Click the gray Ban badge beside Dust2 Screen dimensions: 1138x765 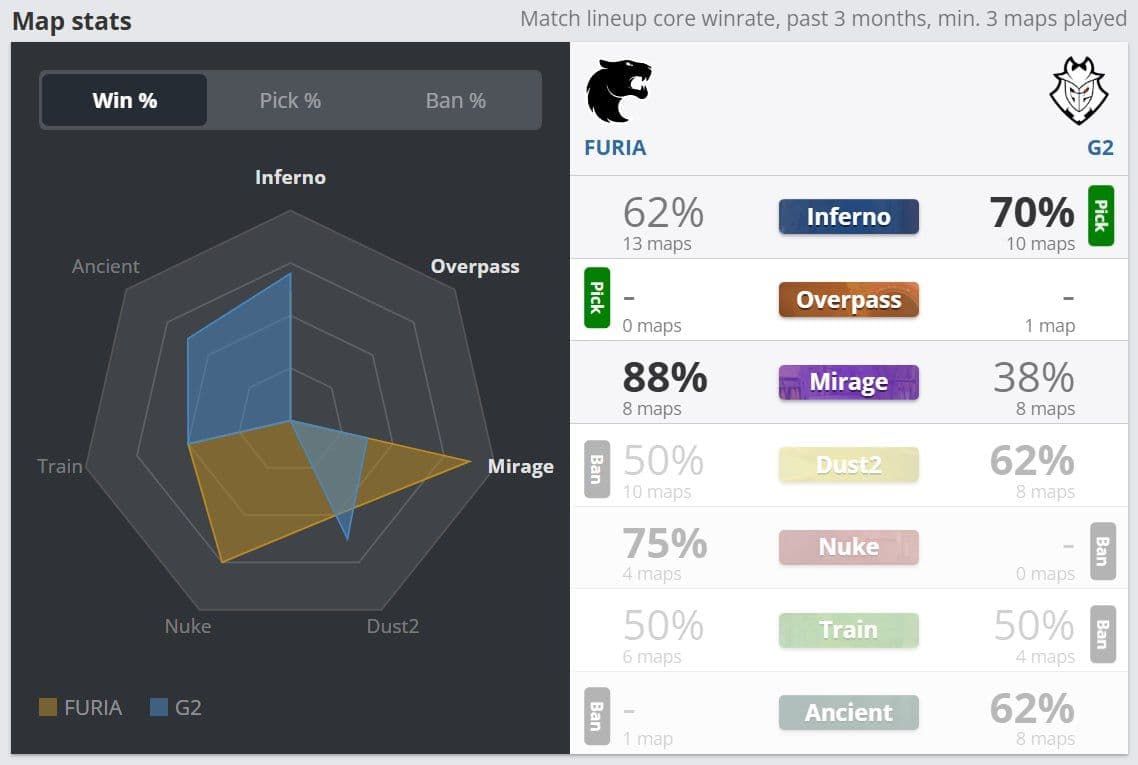tap(597, 470)
